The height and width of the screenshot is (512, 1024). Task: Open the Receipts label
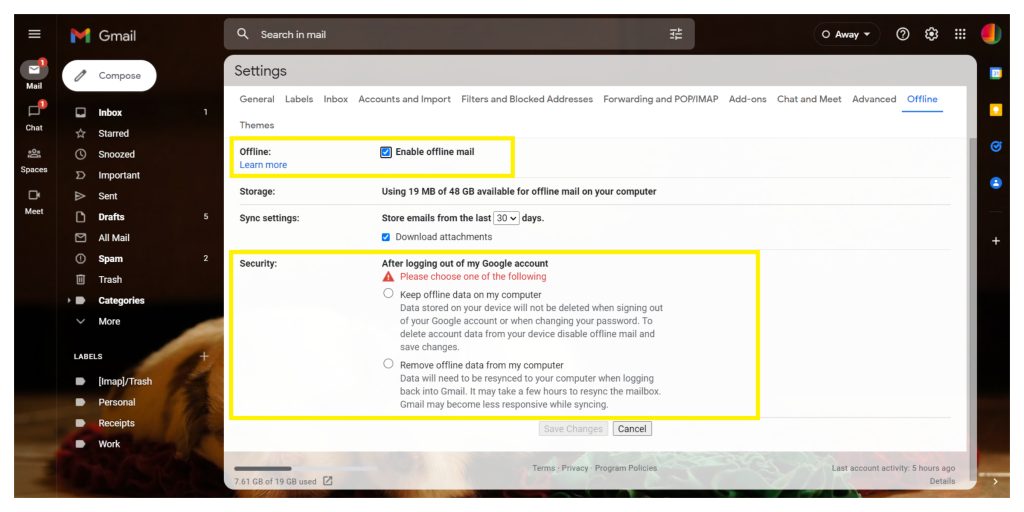tap(116, 423)
